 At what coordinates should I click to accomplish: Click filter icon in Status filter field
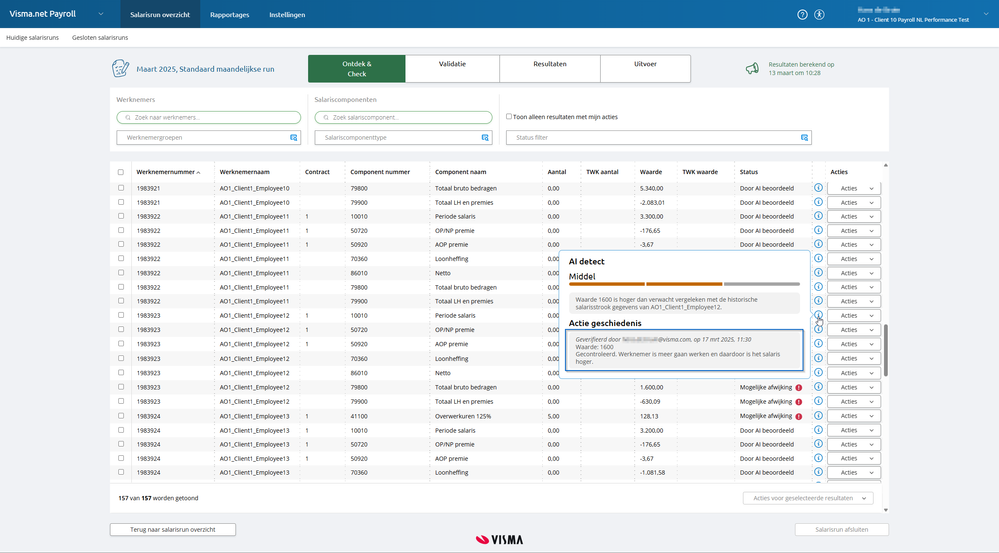click(805, 138)
